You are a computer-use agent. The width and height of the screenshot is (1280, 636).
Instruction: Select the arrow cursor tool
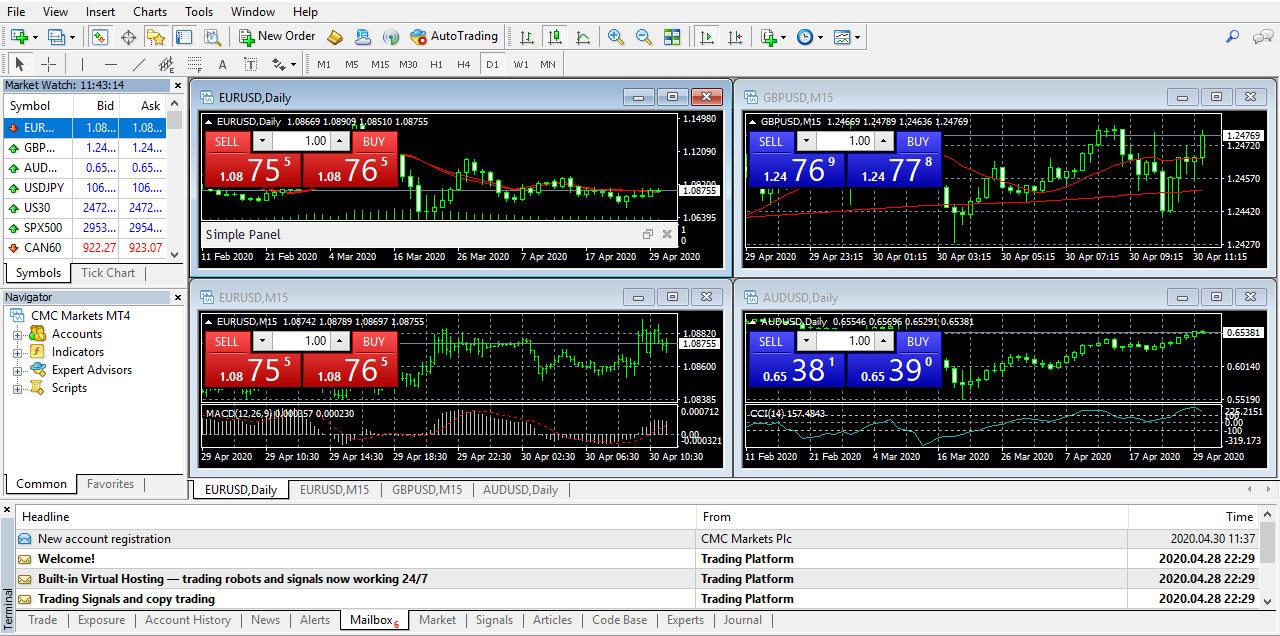tap(19, 64)
